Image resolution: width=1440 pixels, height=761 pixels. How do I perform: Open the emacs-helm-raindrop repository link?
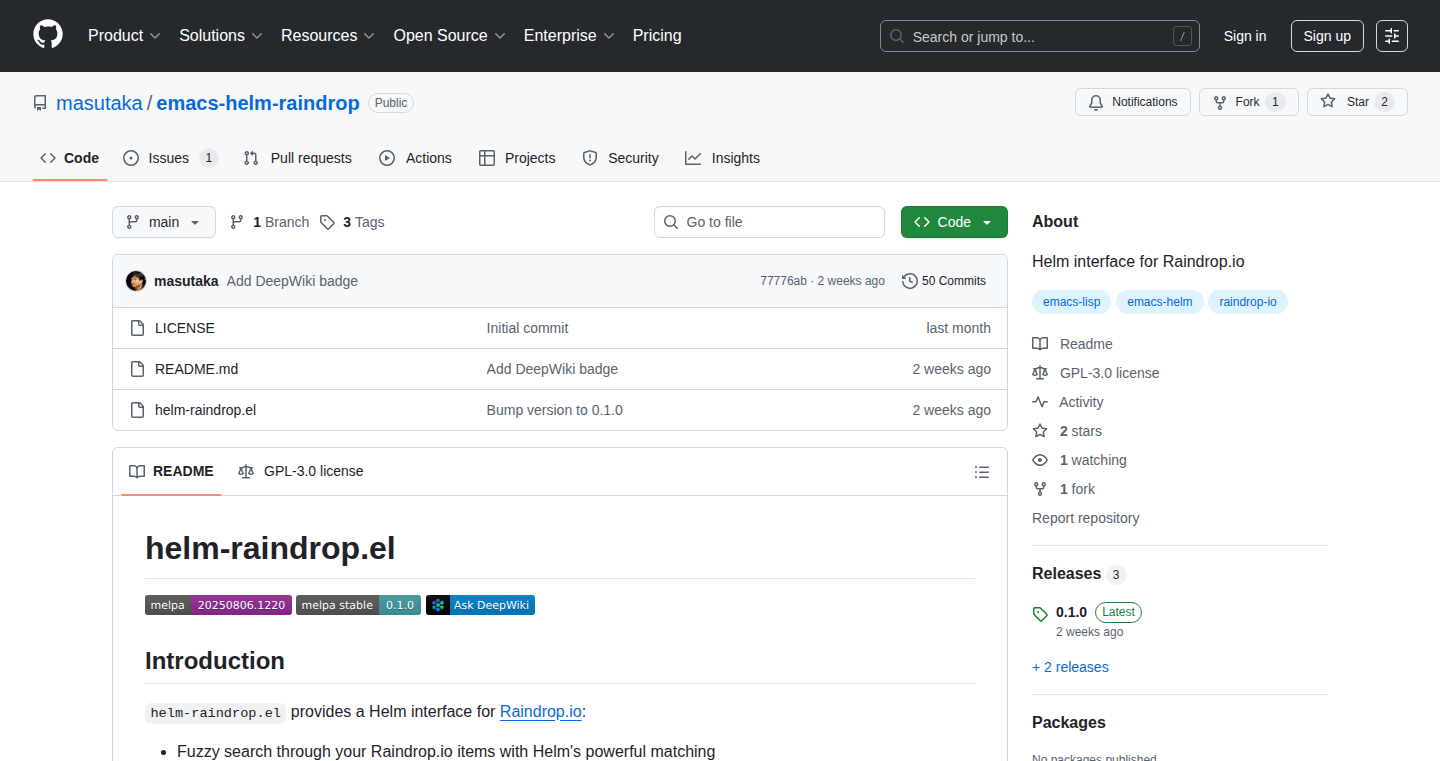(x=258, y=103)
